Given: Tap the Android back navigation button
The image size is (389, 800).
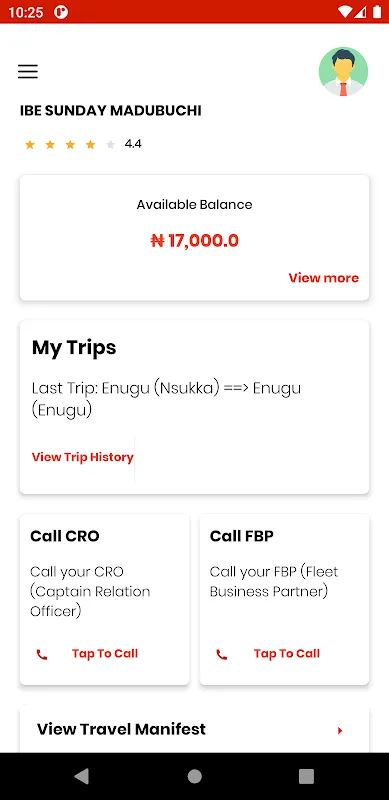Looking at the screenshot, I should pos(82,776).
